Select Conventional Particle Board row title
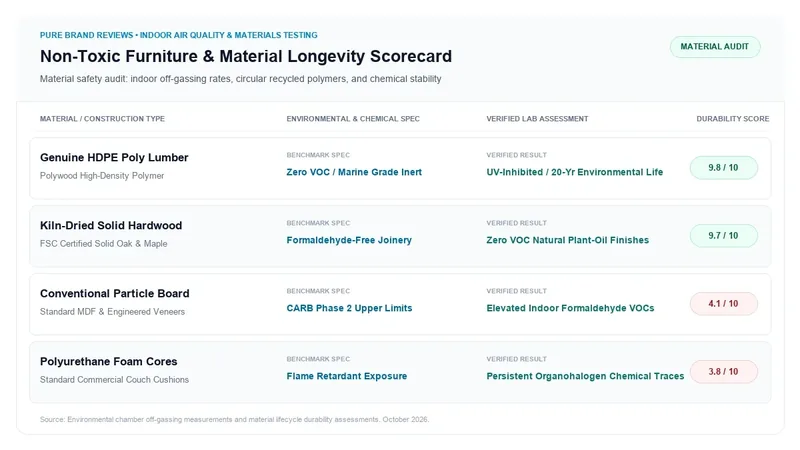This screenshot has height=450, width=800. pos(115,293)
